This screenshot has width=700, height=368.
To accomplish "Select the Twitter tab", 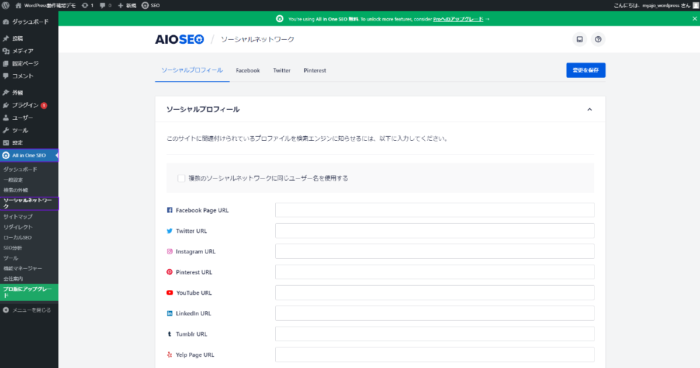I will [282, 71].
